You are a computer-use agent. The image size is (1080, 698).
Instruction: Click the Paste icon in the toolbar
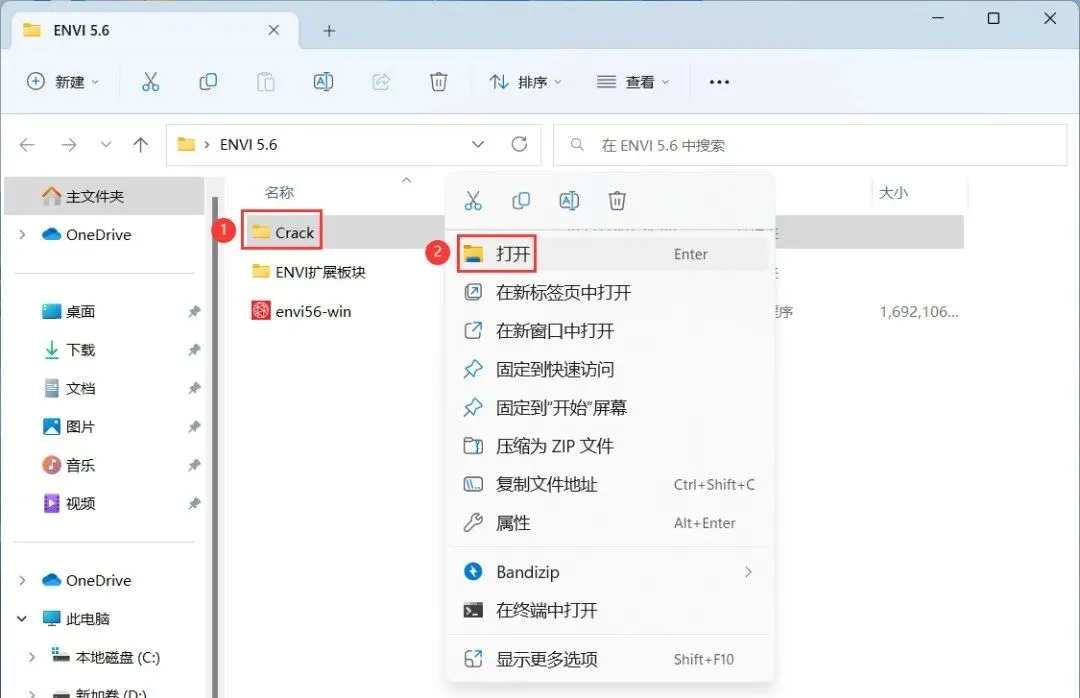(265, 82)
